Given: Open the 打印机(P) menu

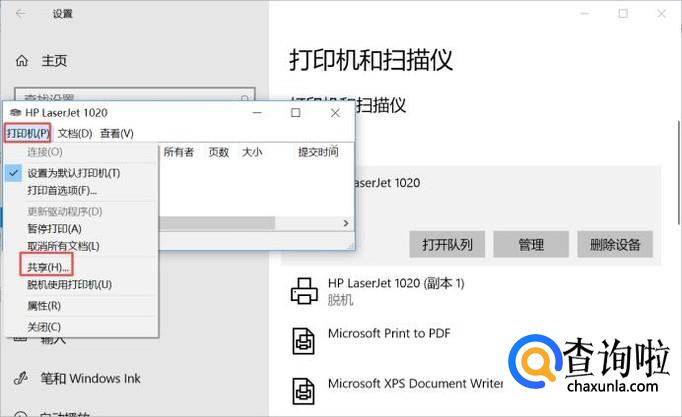Looking at the screenshot, I should pos(28,133).
